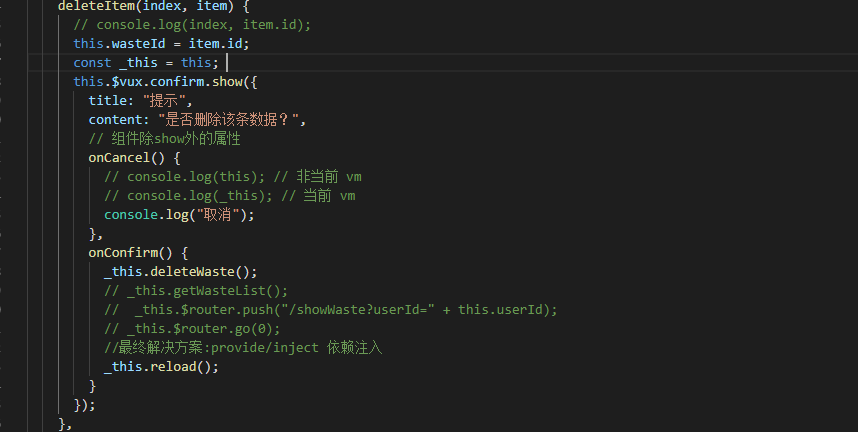Click the comment 最终解决方案:provide/inject 依赖注入
Screen dimensions: 858x432
click(243, 348)
